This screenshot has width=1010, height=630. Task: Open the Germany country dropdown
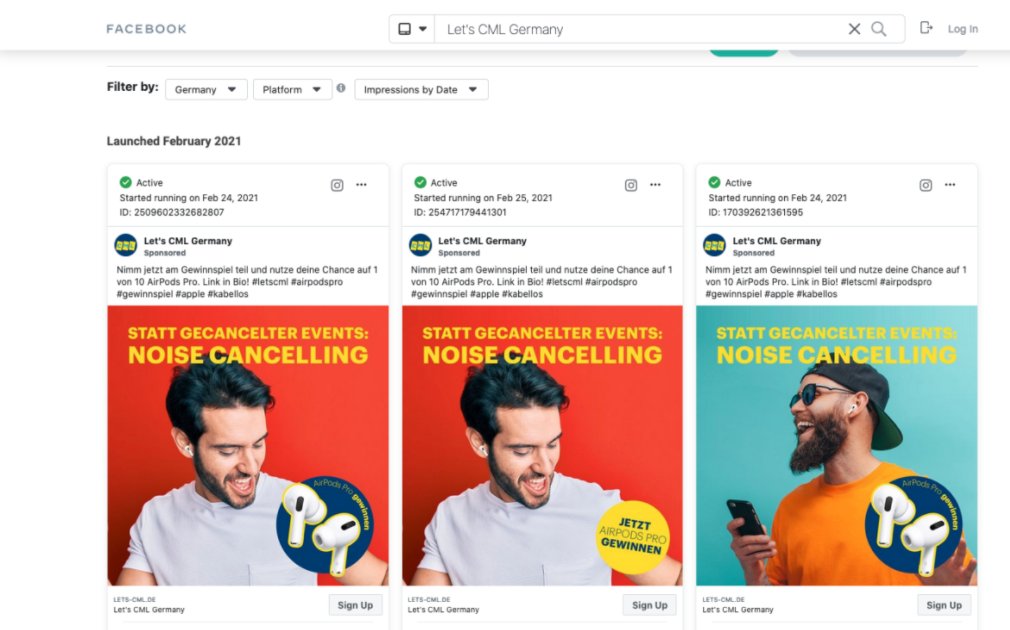point(205,89)
